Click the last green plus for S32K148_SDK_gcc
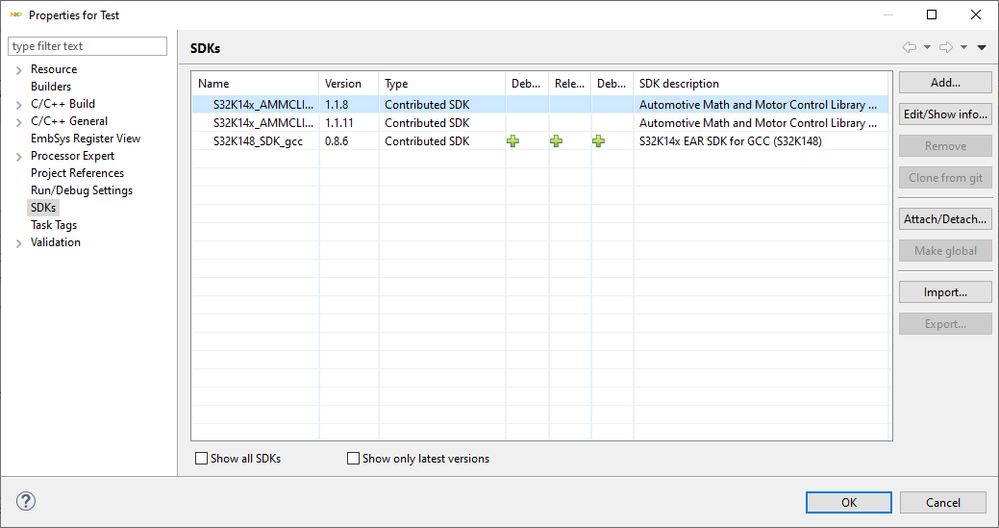This screenshot has width=999, height=528. click(x=598, y=141)
